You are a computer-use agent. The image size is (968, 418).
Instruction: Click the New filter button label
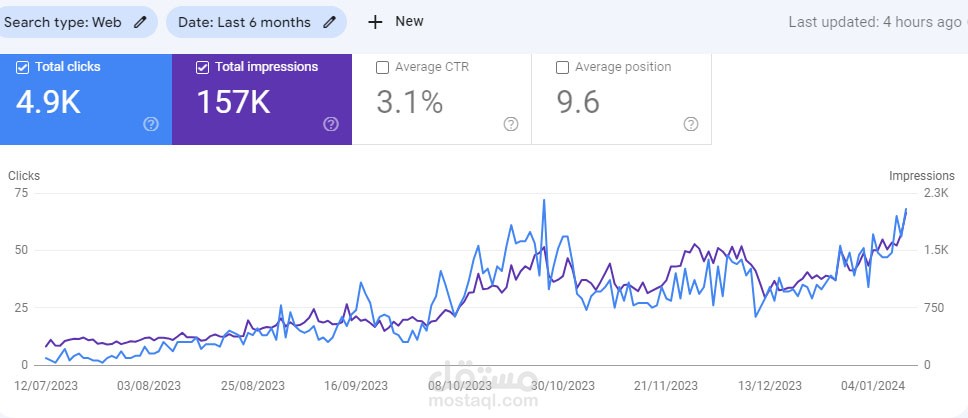pyautogui.click(x=409, y=21)
